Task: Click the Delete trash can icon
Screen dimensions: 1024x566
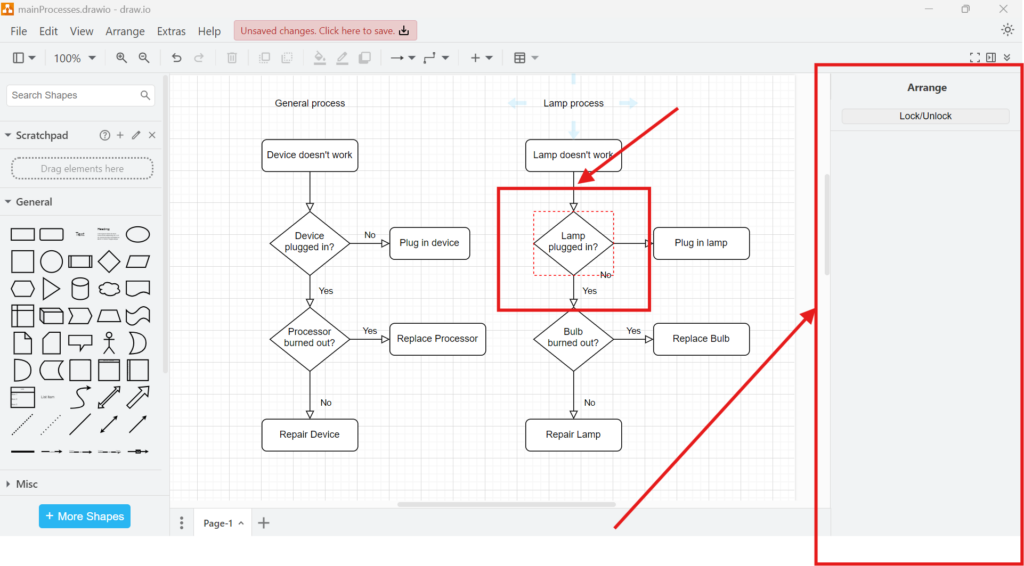Action: point(232,57)
